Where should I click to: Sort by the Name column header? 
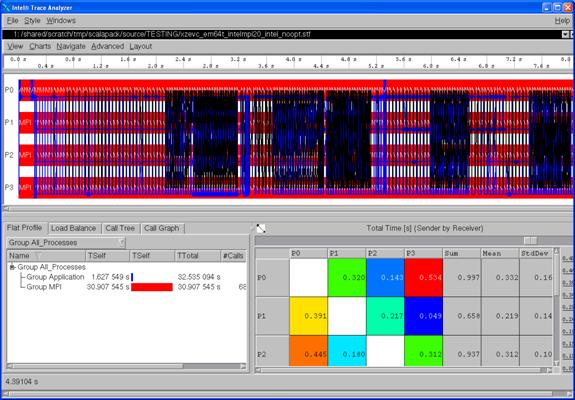[46, 256]
